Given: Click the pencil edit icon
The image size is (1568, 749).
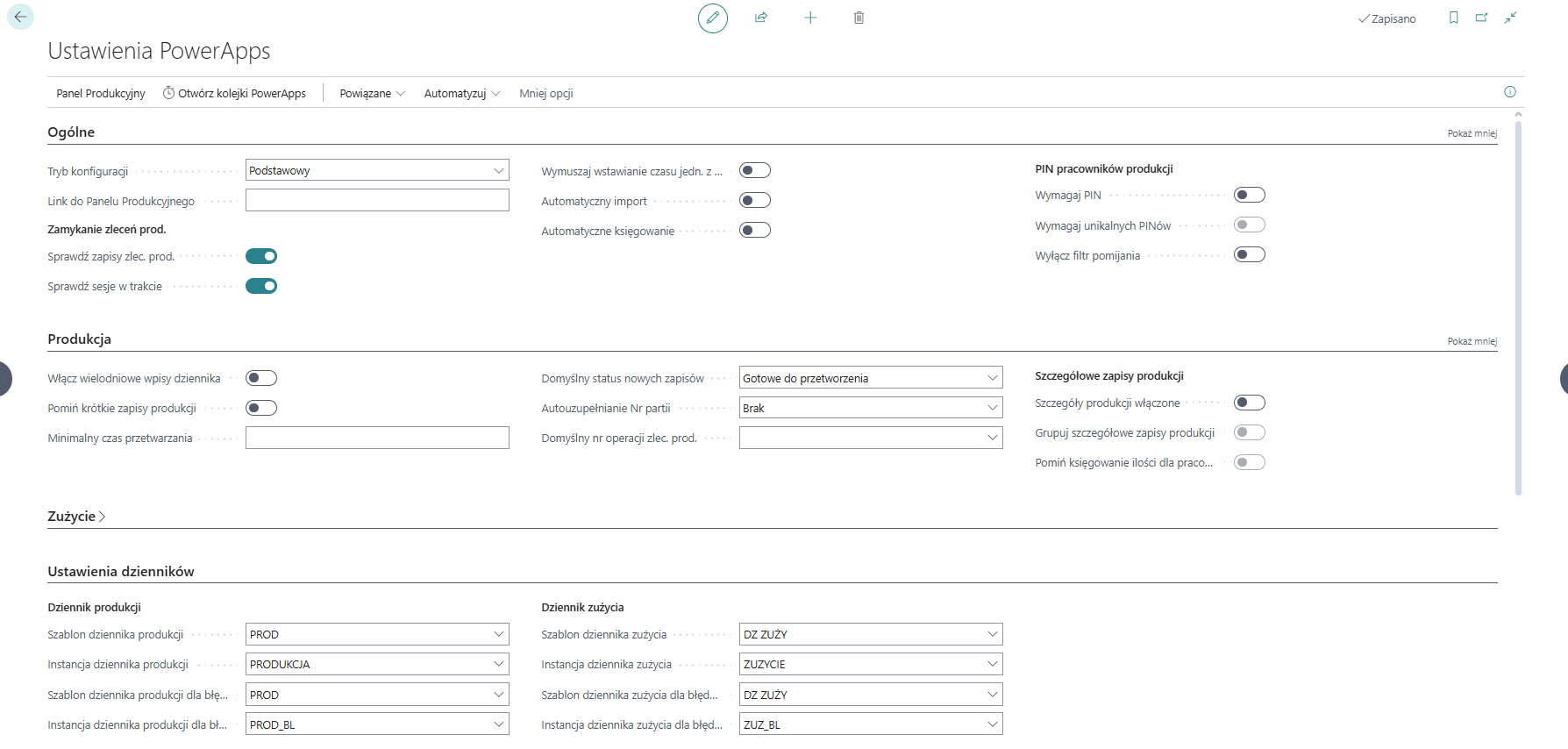Looking at the screenshot, I should pyautogui.click(x=712, y=18).
